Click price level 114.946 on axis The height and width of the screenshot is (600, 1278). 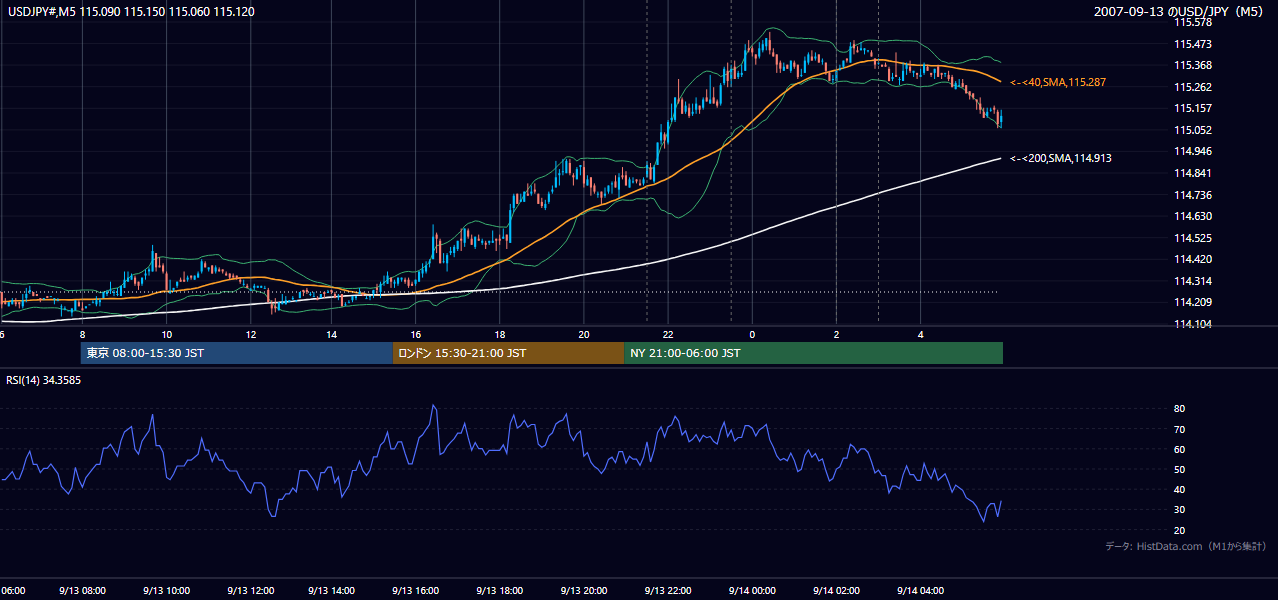[x=1192, y=151]
